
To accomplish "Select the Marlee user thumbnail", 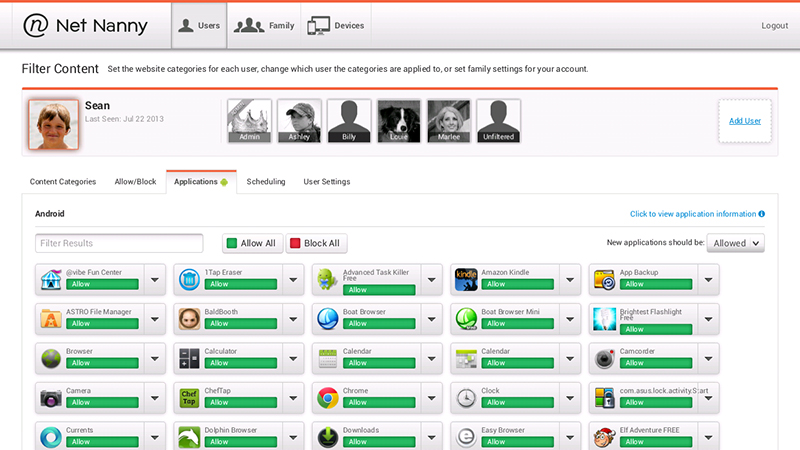I will [449, 121].
